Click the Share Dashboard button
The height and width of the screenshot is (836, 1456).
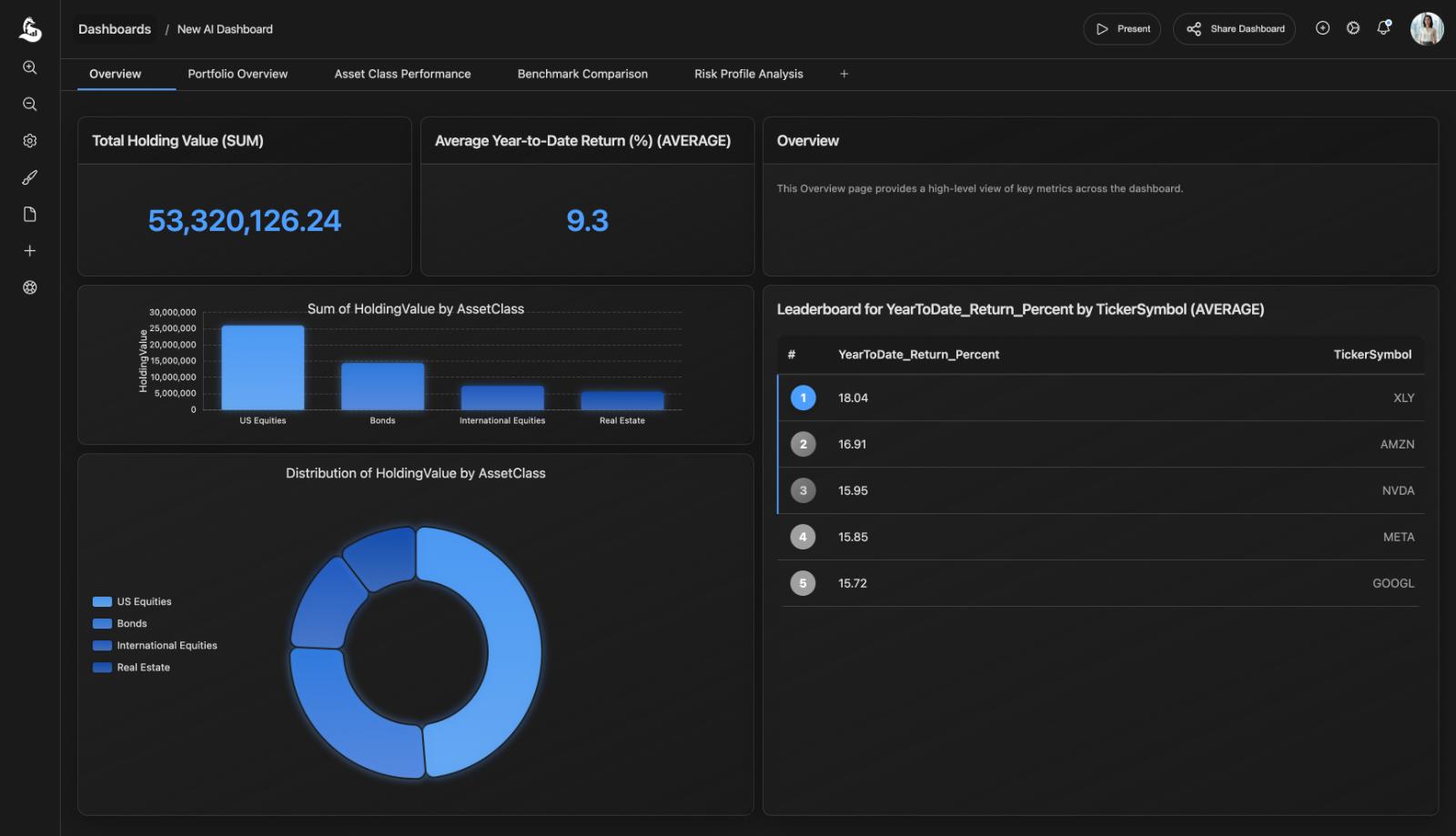coord(1234,28)
